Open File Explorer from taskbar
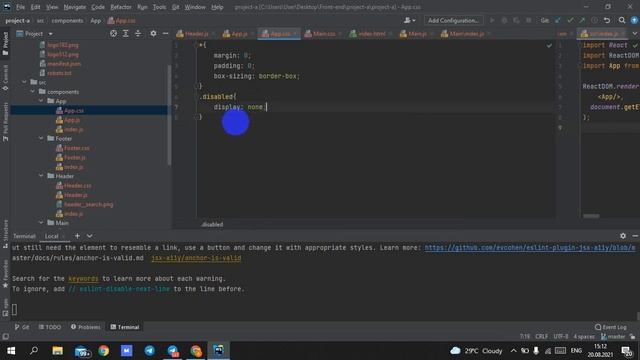Screen dimensions: 640x360 click(x=58, y=351)
